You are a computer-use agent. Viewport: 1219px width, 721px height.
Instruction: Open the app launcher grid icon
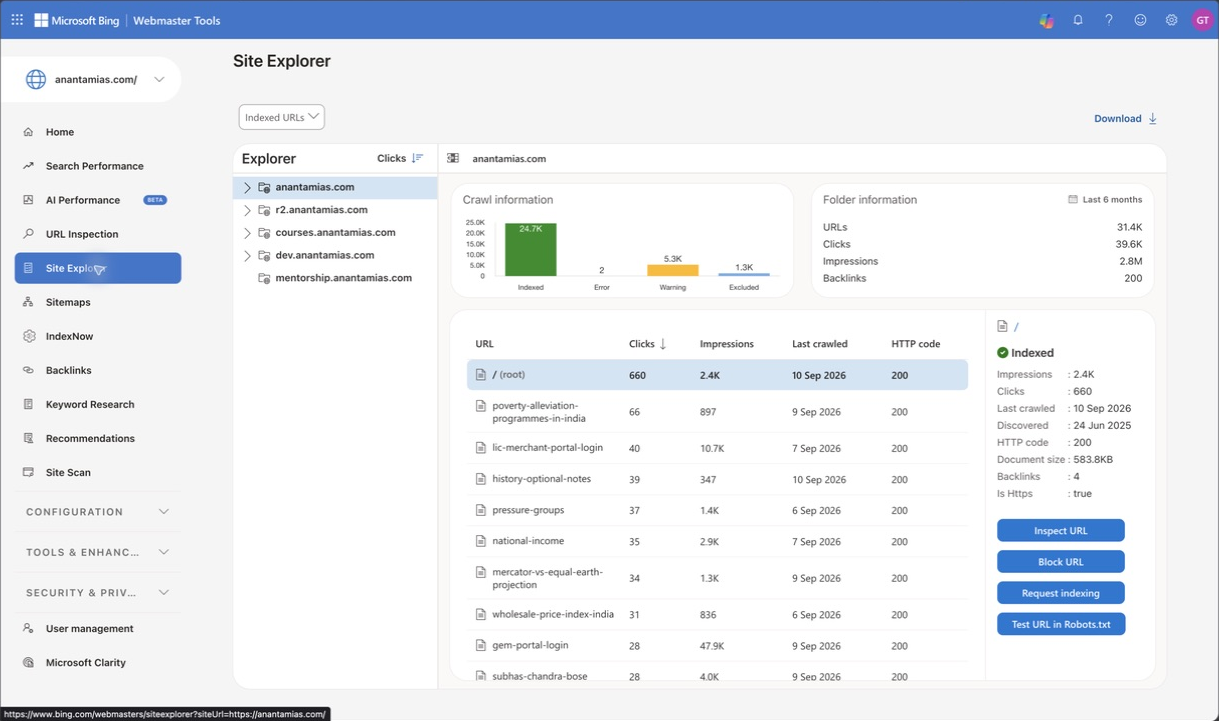pos(17,20)
